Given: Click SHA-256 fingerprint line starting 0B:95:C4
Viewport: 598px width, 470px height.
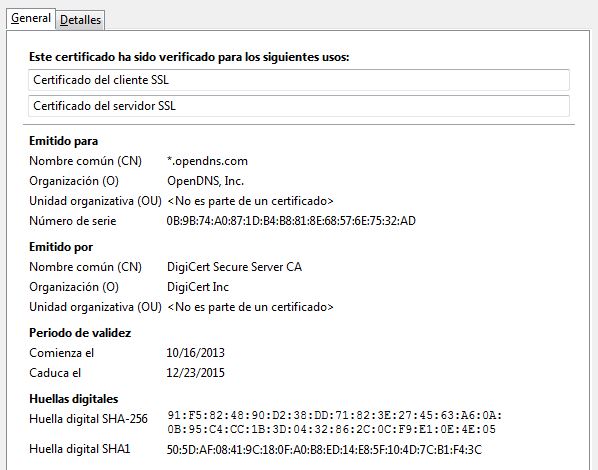Looking at the screenshot, I should pos(331,429).
